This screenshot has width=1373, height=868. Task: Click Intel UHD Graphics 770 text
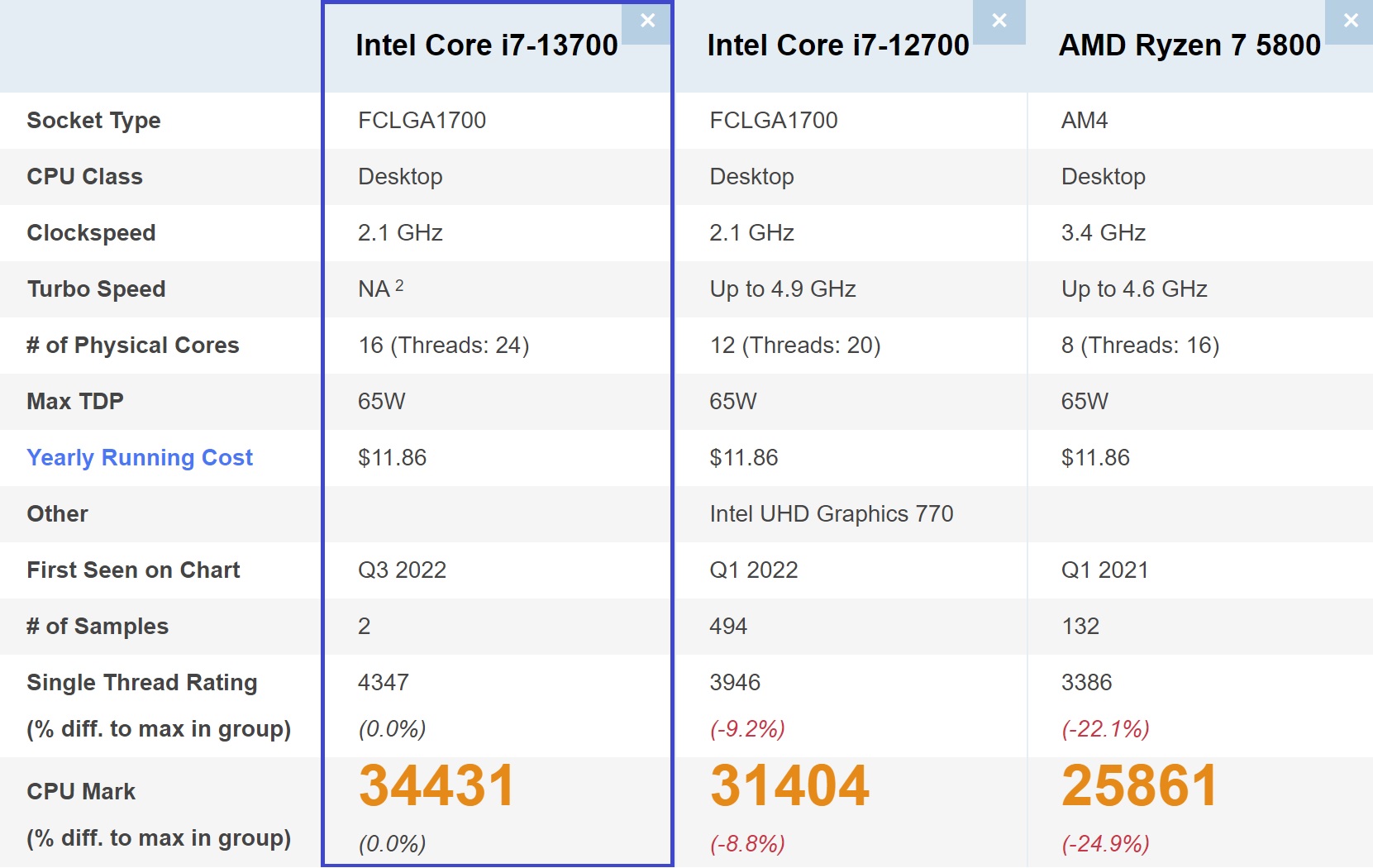[831, 514]
